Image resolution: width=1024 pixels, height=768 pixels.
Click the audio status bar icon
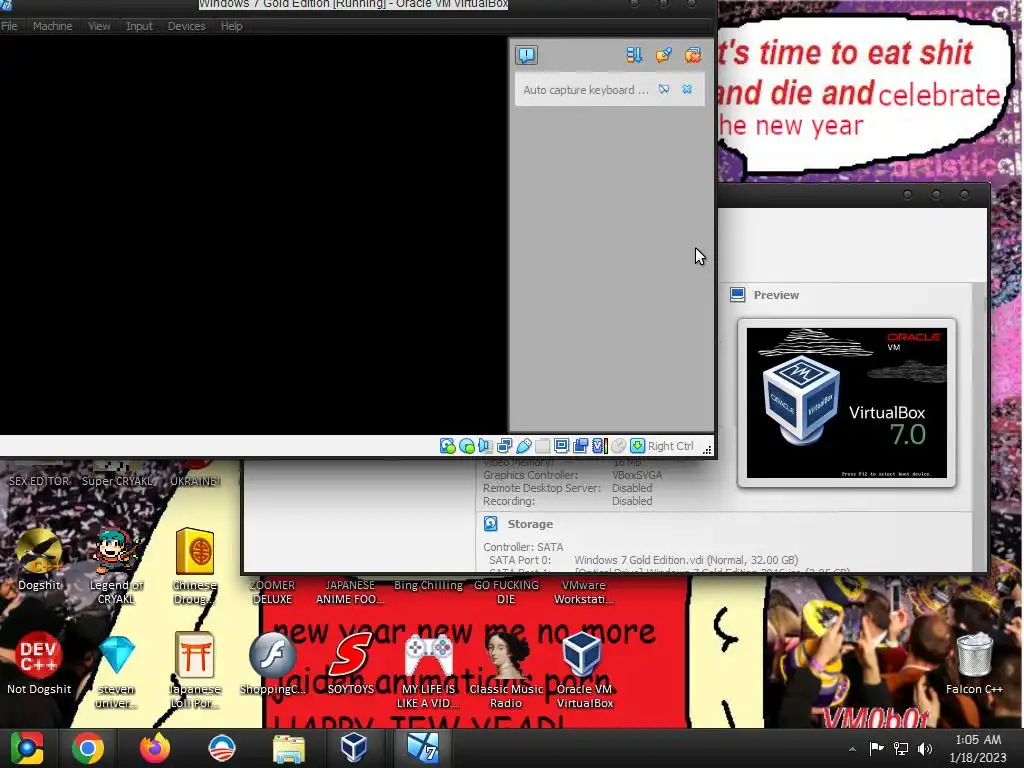tap(485, 446)
